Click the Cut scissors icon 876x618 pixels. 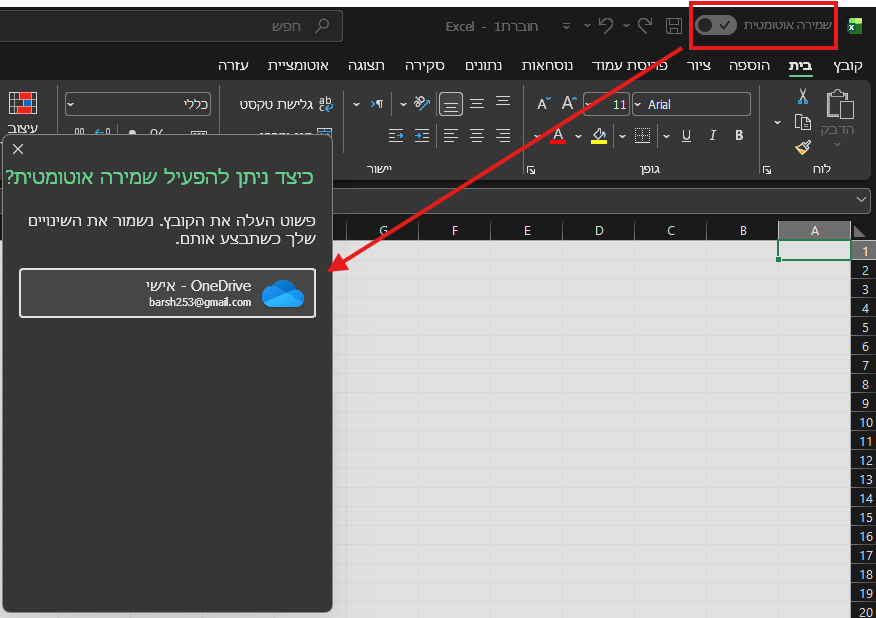(803, 97)
